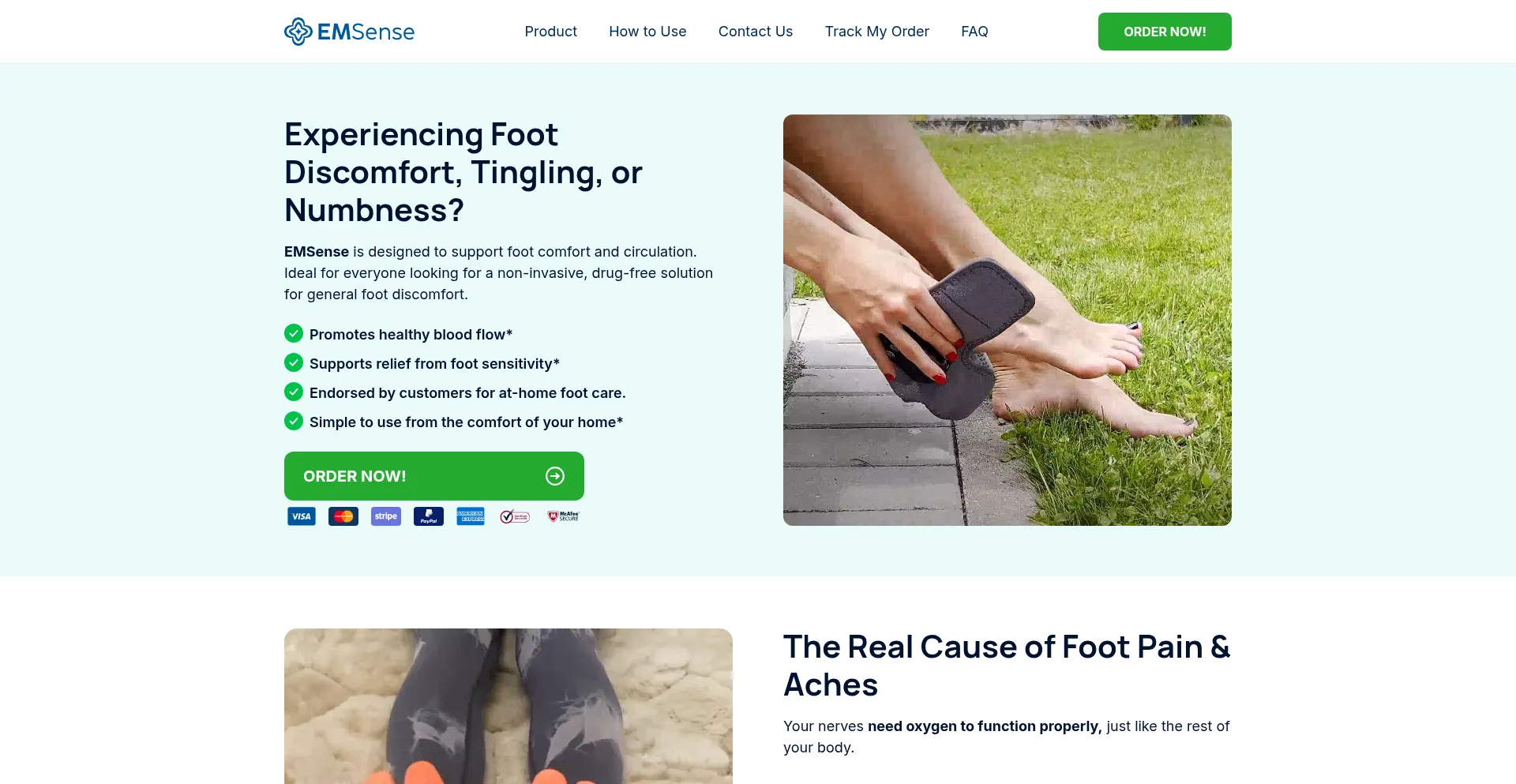Open the FAQ navigation link
1516x784 pixels.
[974, 32]
